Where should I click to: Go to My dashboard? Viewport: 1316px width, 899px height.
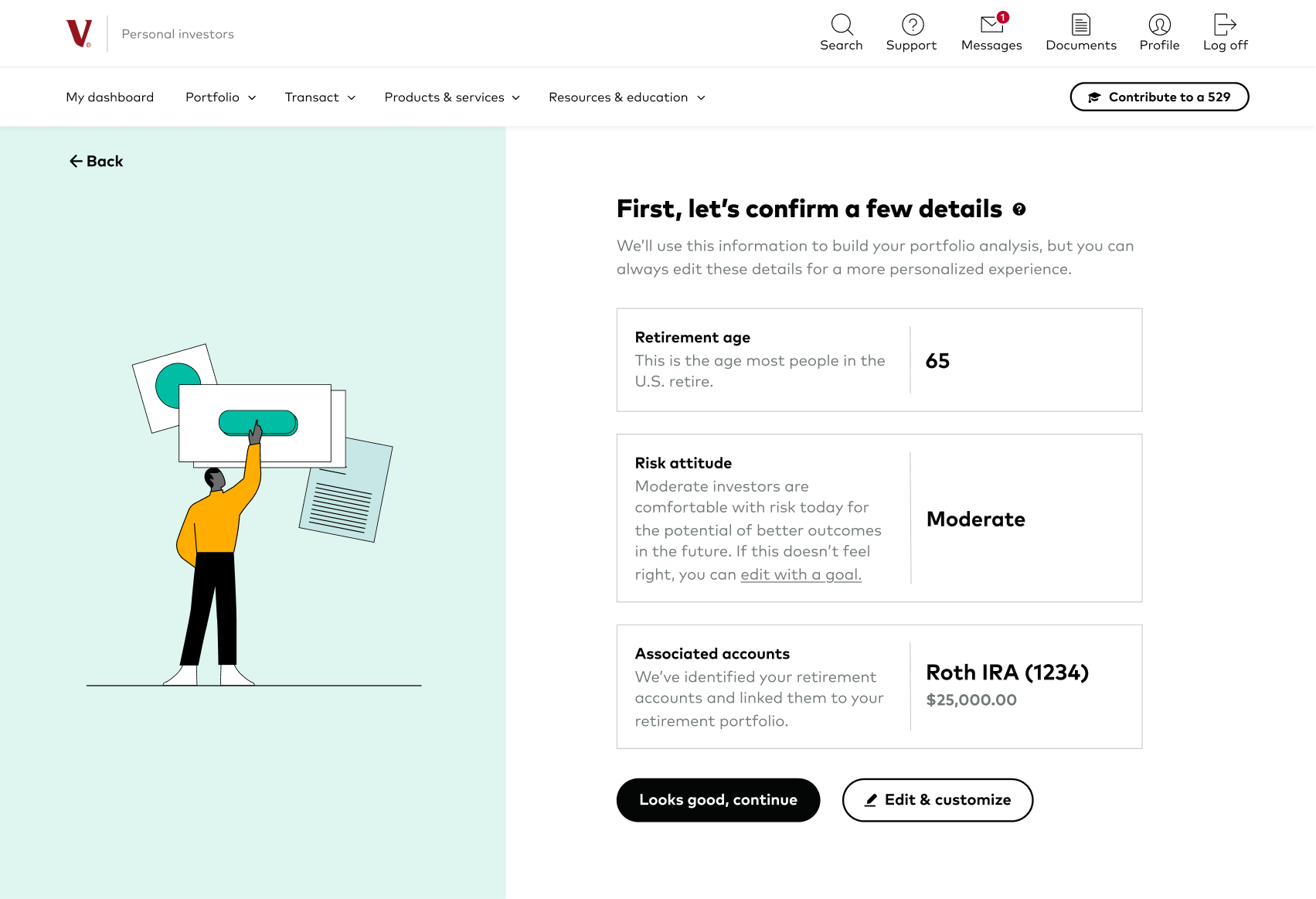110,97
